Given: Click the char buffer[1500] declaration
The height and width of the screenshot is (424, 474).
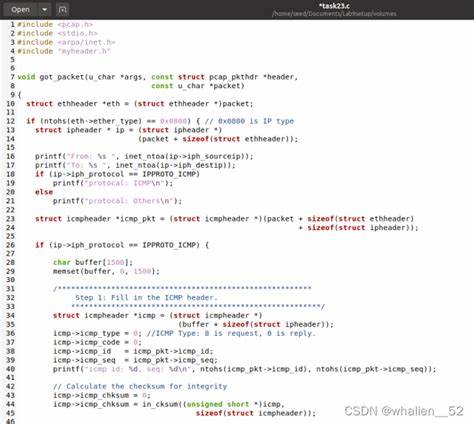Looking at the screenshot, I should [93, 263].
